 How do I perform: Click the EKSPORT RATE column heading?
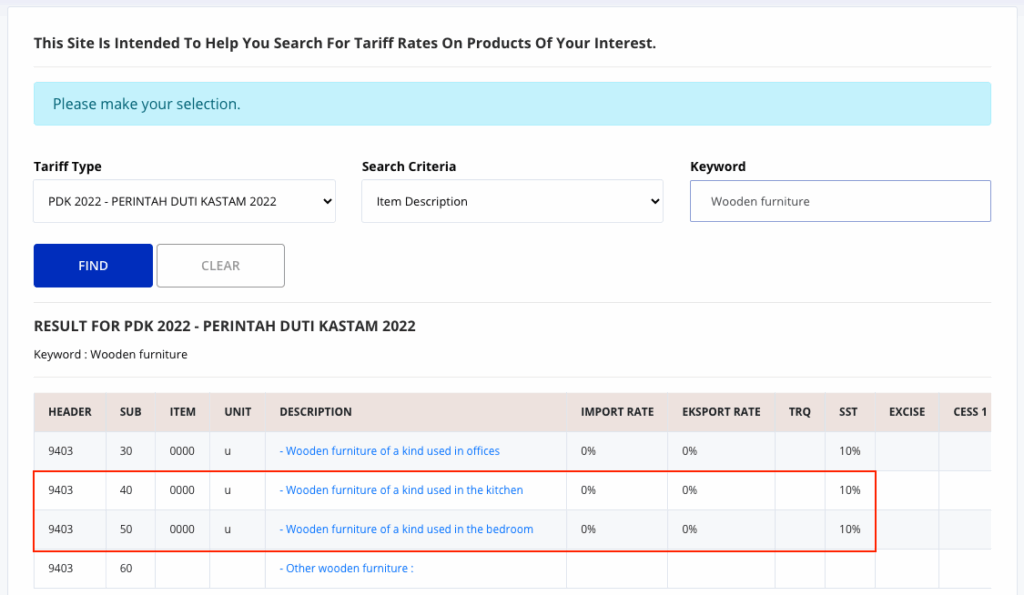pos(721,412)
